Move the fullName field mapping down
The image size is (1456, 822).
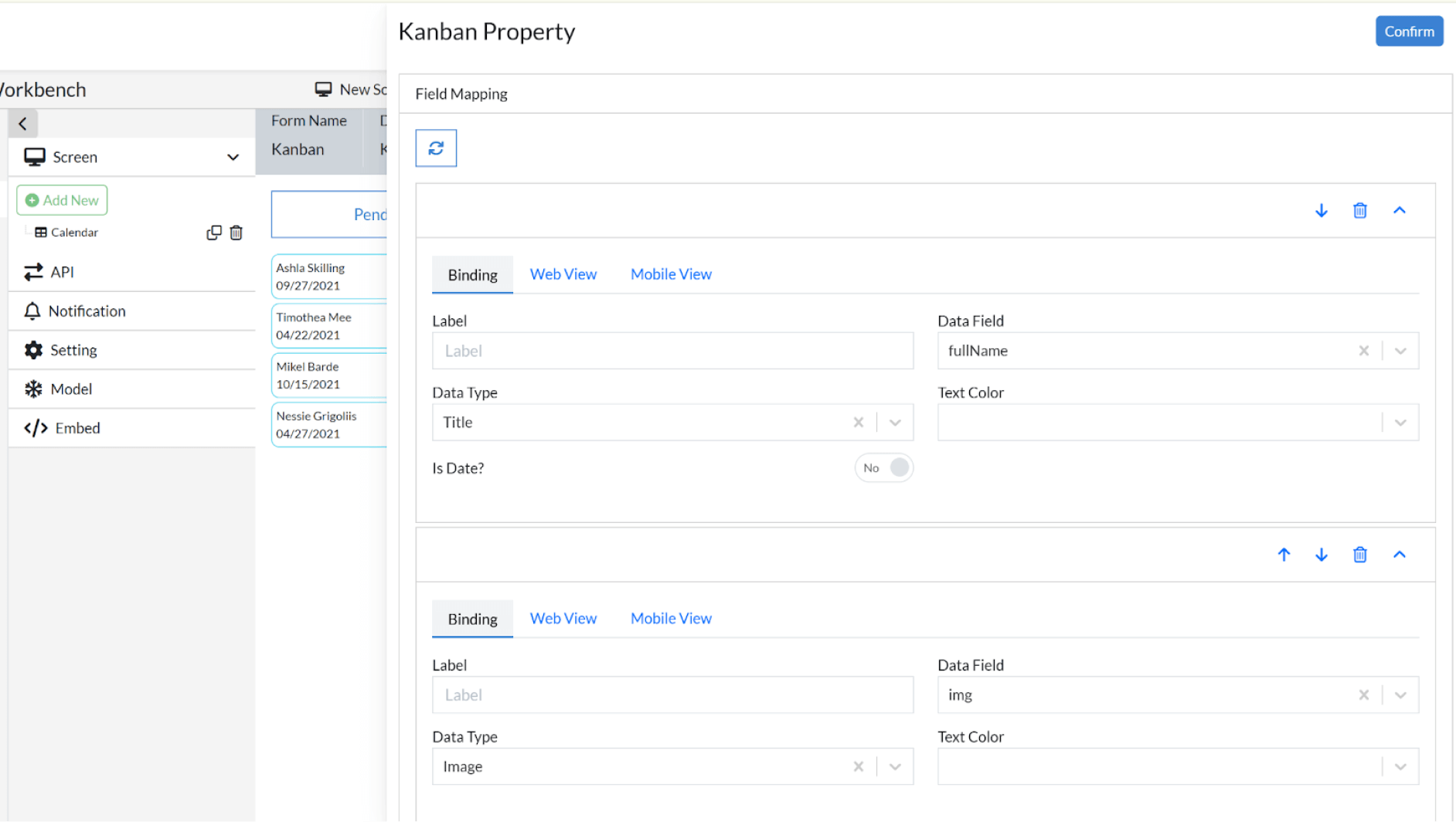[1321, 210]
